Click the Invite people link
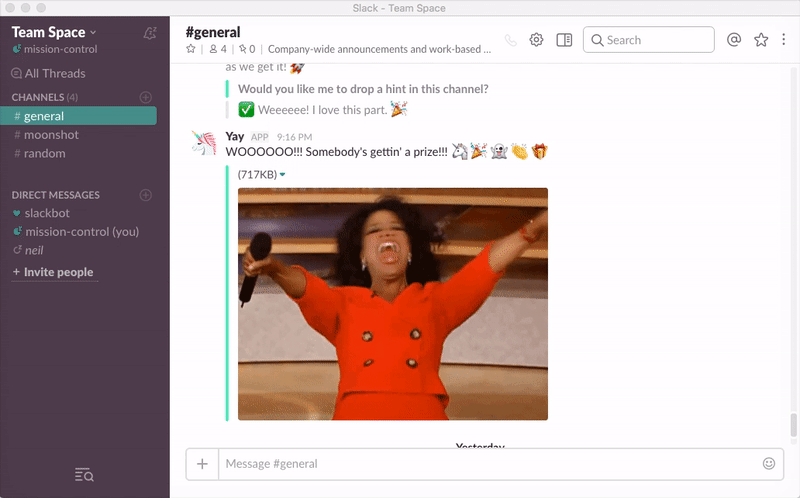 (x=53, y=272)
